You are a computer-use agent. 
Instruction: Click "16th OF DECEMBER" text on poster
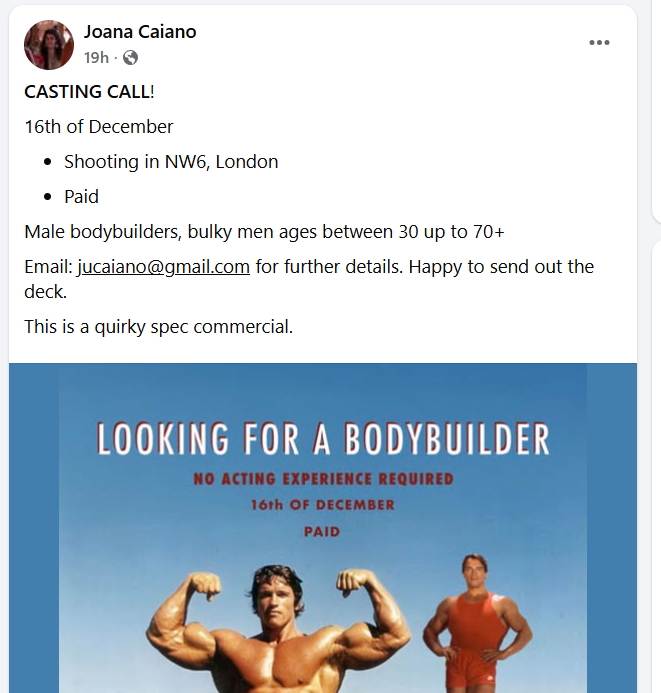point(323,505)
